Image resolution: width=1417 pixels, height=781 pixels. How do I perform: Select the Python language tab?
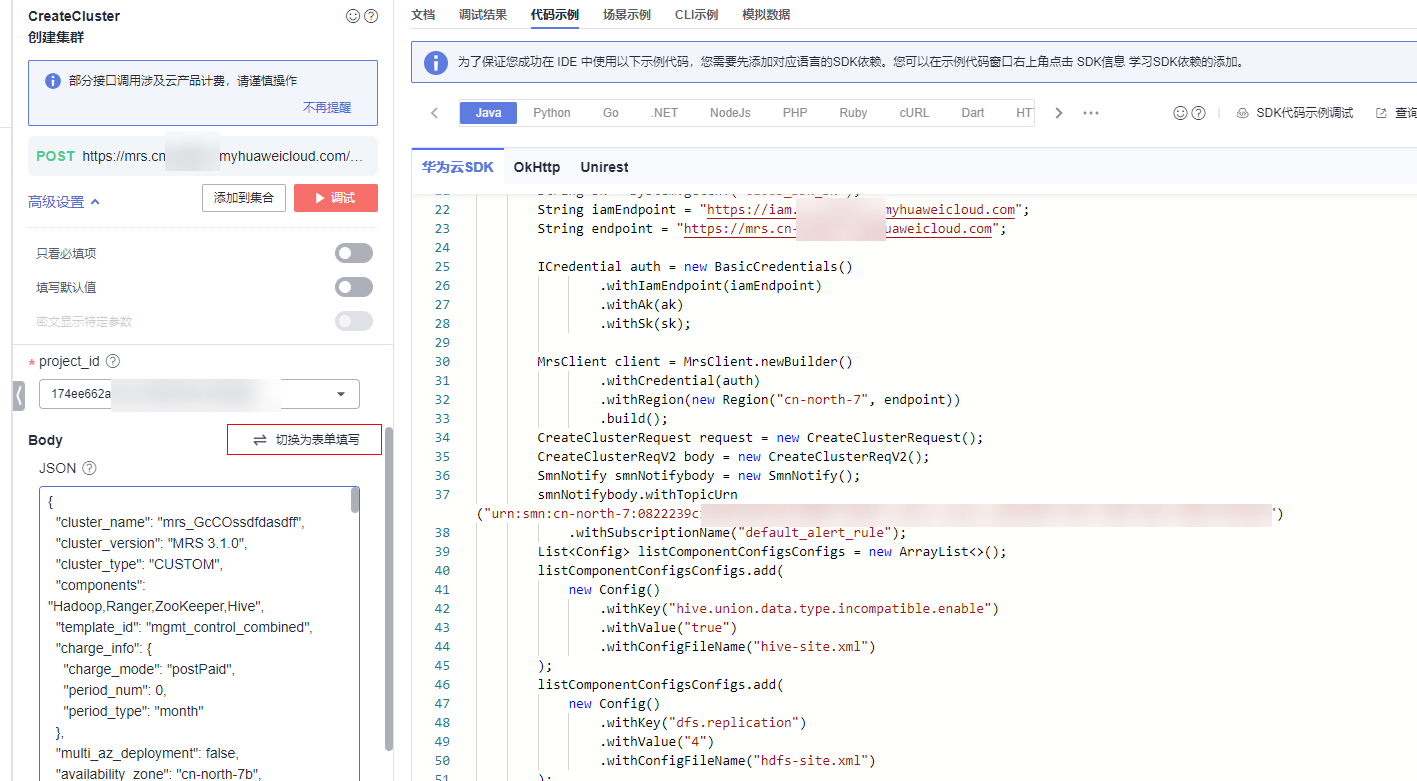552,113
